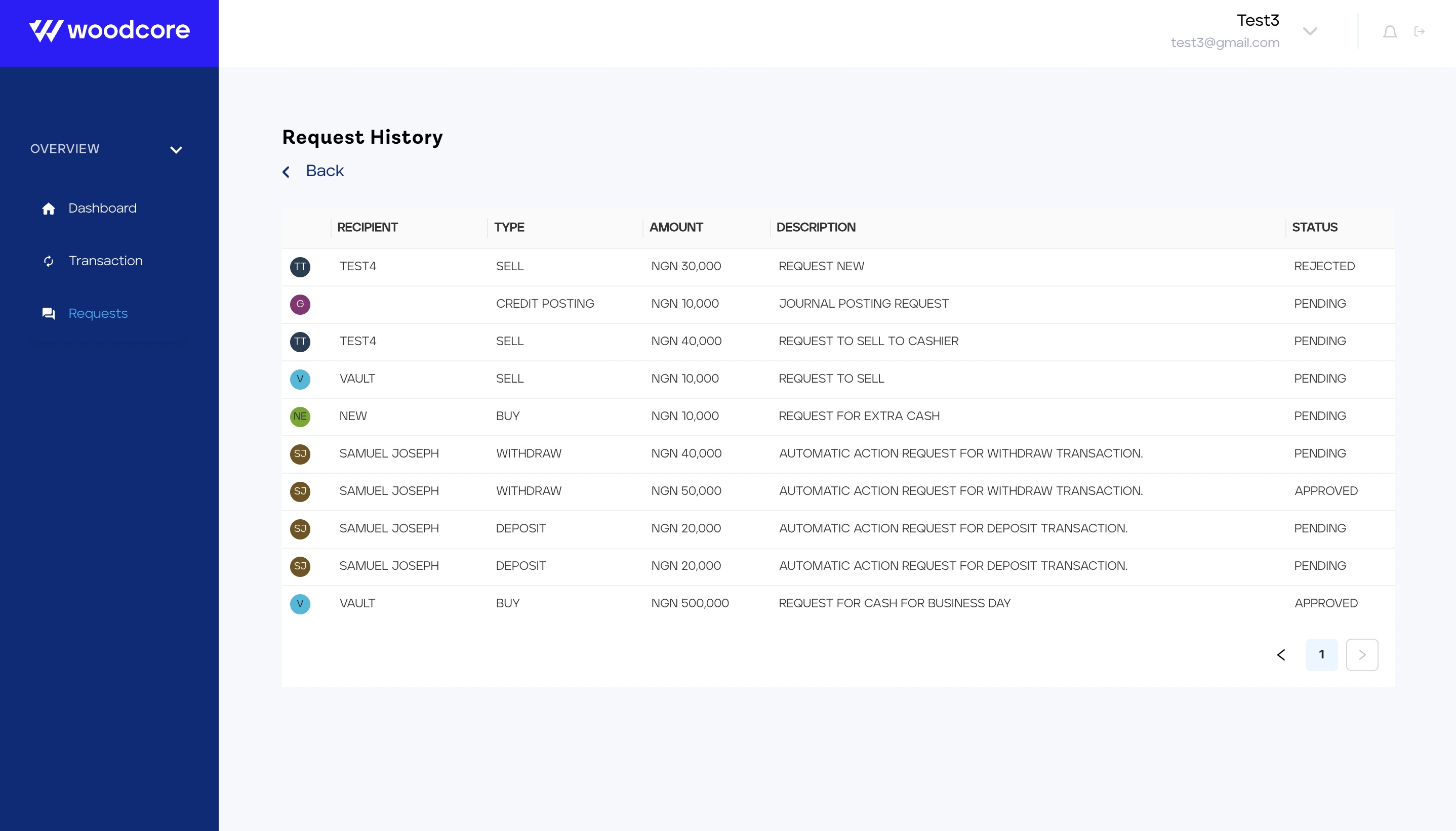This screenshot has height=831, width=1456.
Task: Click the STATUS column header
Action: pyautogui.click(x=1314, y=228)
